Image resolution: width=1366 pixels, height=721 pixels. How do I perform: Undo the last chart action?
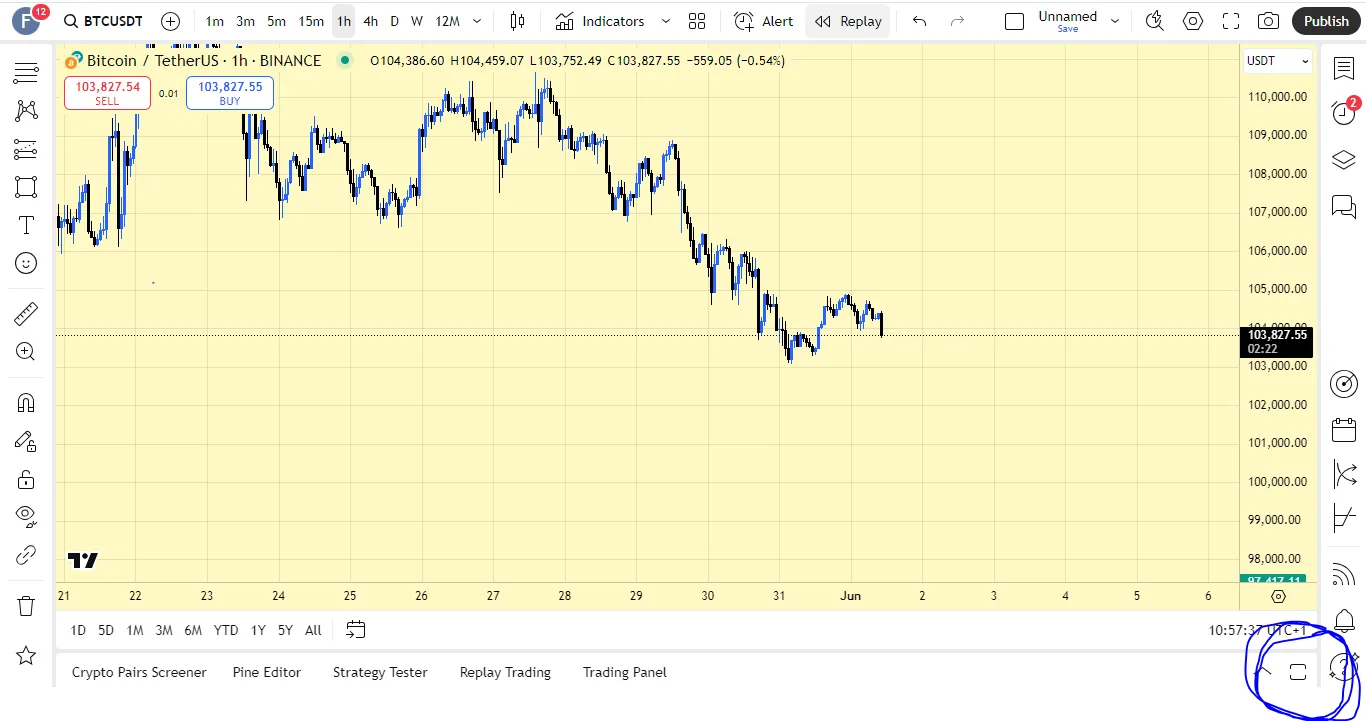coord(920,21)
